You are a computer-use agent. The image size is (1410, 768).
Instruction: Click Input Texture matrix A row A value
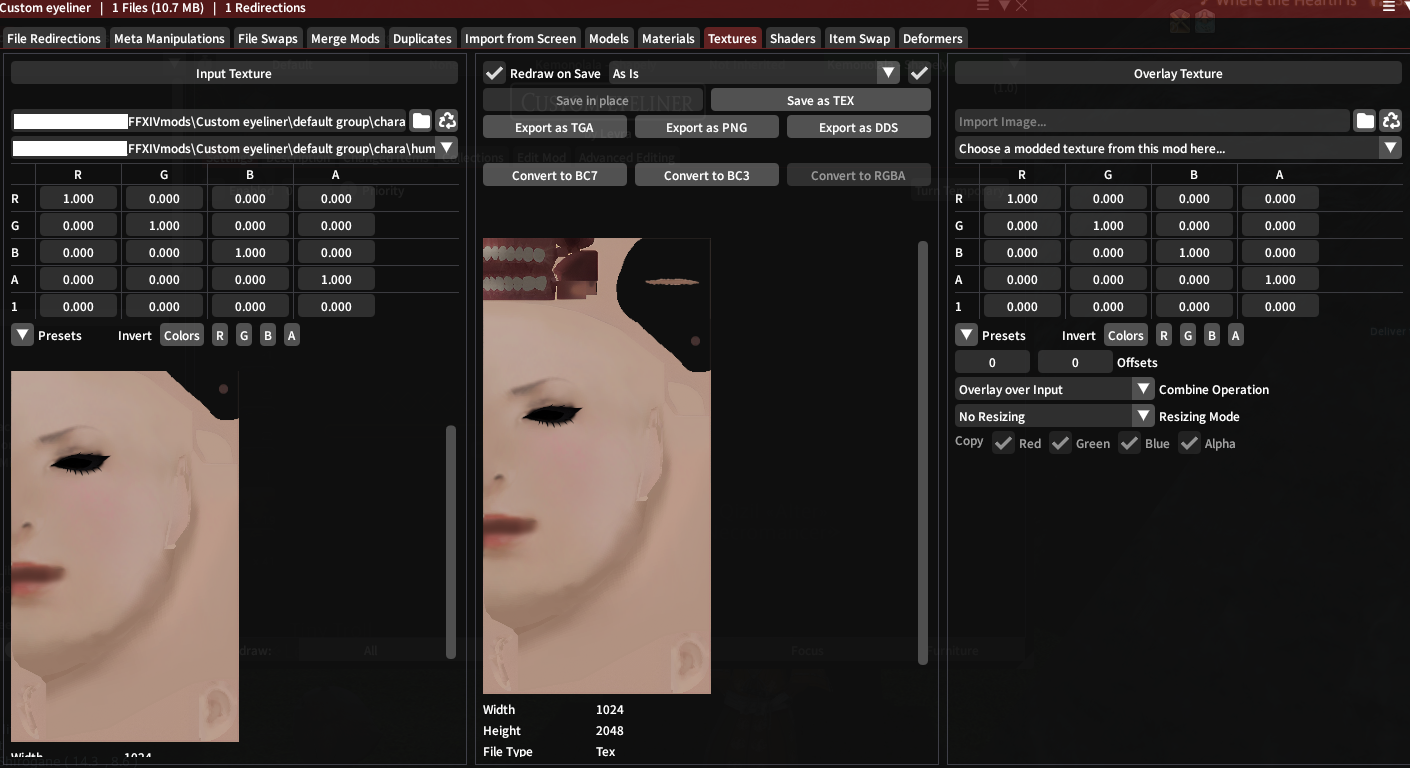[336, 279]
